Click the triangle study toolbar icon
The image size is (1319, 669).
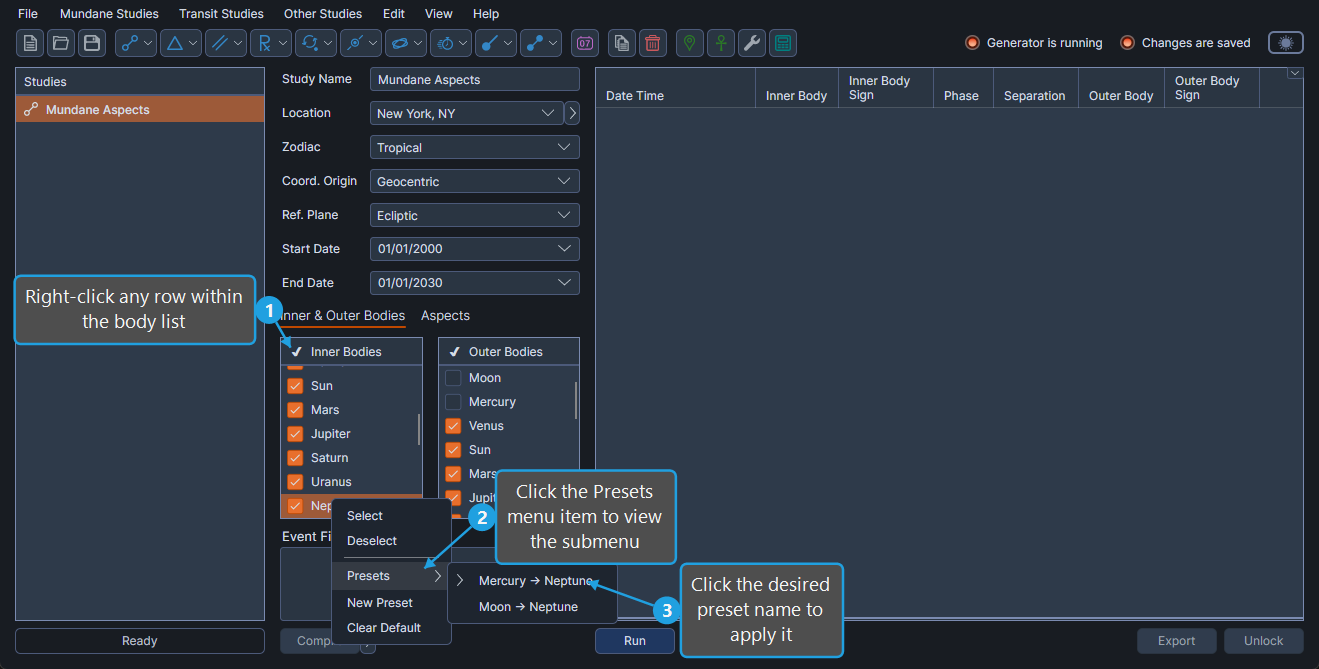(x=174, y=43)
